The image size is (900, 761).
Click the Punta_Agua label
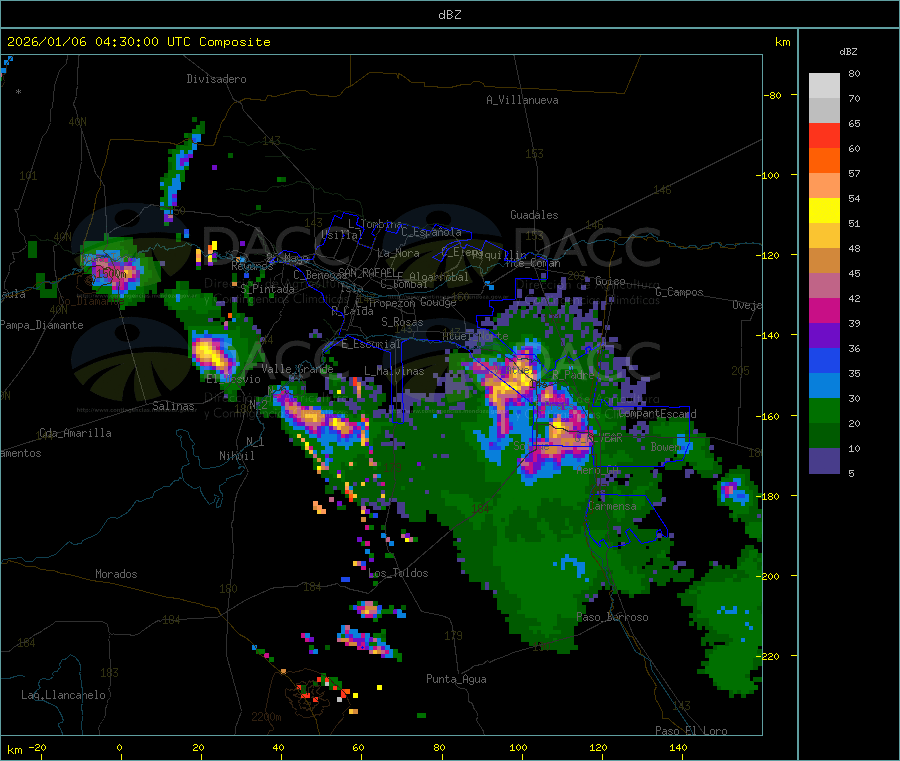click(x=456, y=679)
